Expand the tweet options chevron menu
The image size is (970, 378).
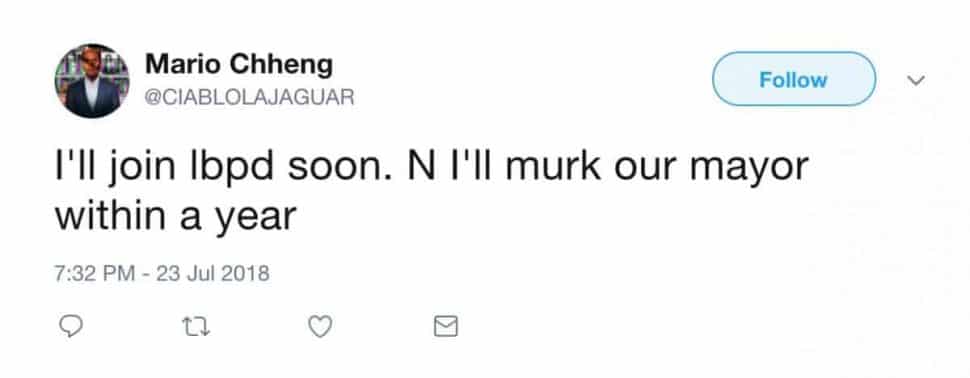(916, 80)
